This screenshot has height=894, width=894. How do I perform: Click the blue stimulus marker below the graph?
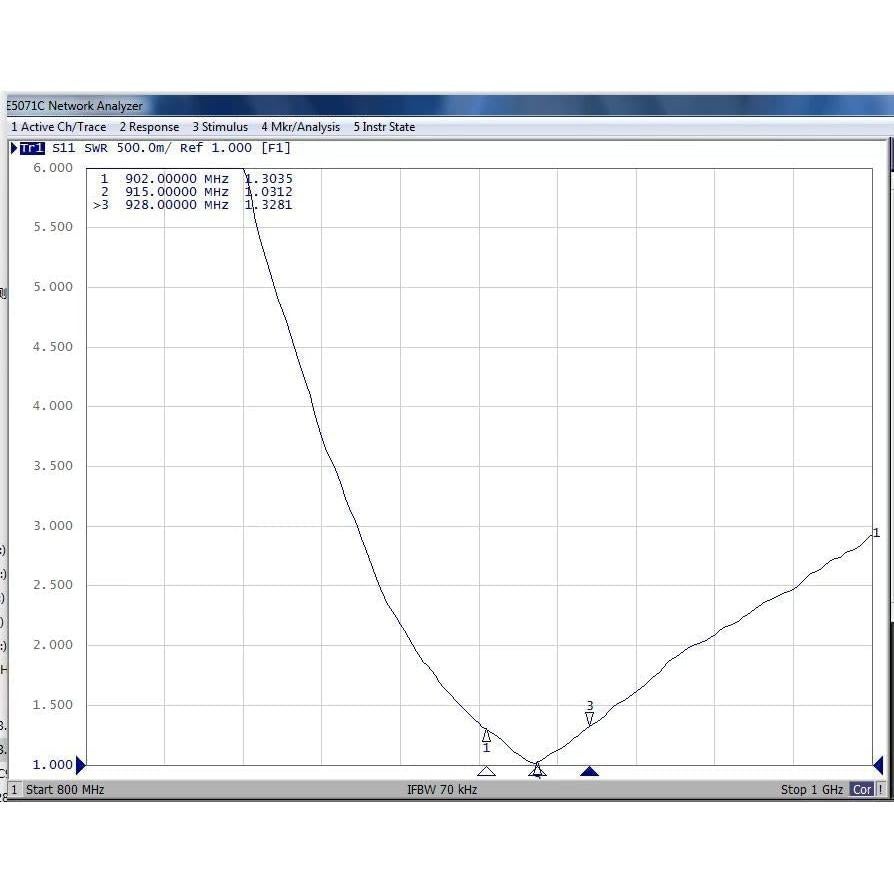[x=589, y=770]
